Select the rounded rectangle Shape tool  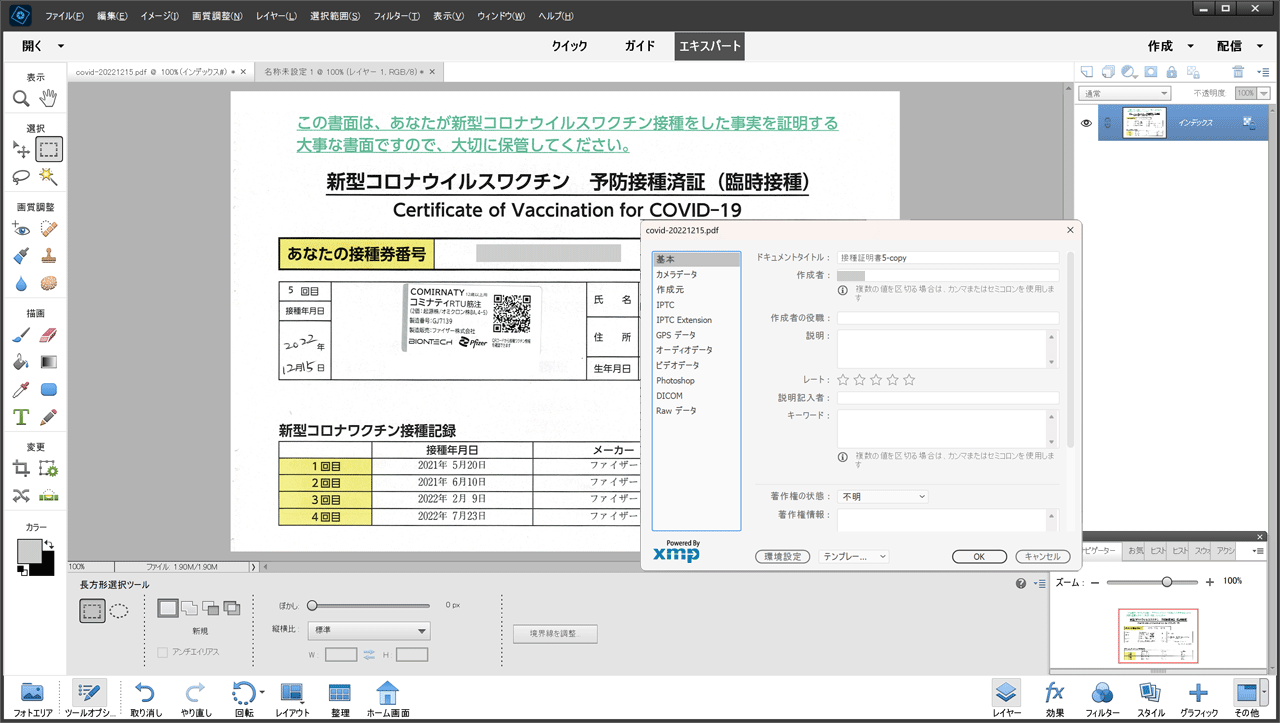pos(48,389)
